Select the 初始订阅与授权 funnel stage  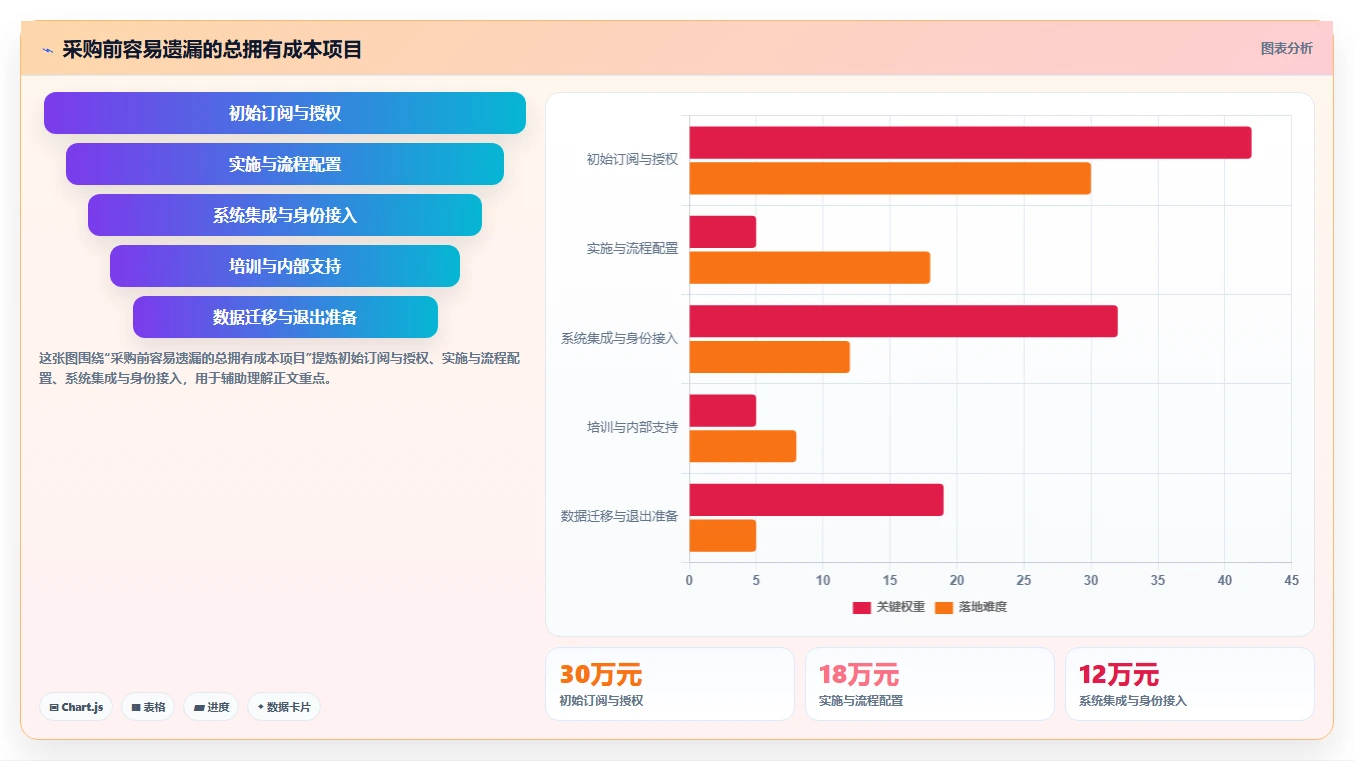(285, 113)
